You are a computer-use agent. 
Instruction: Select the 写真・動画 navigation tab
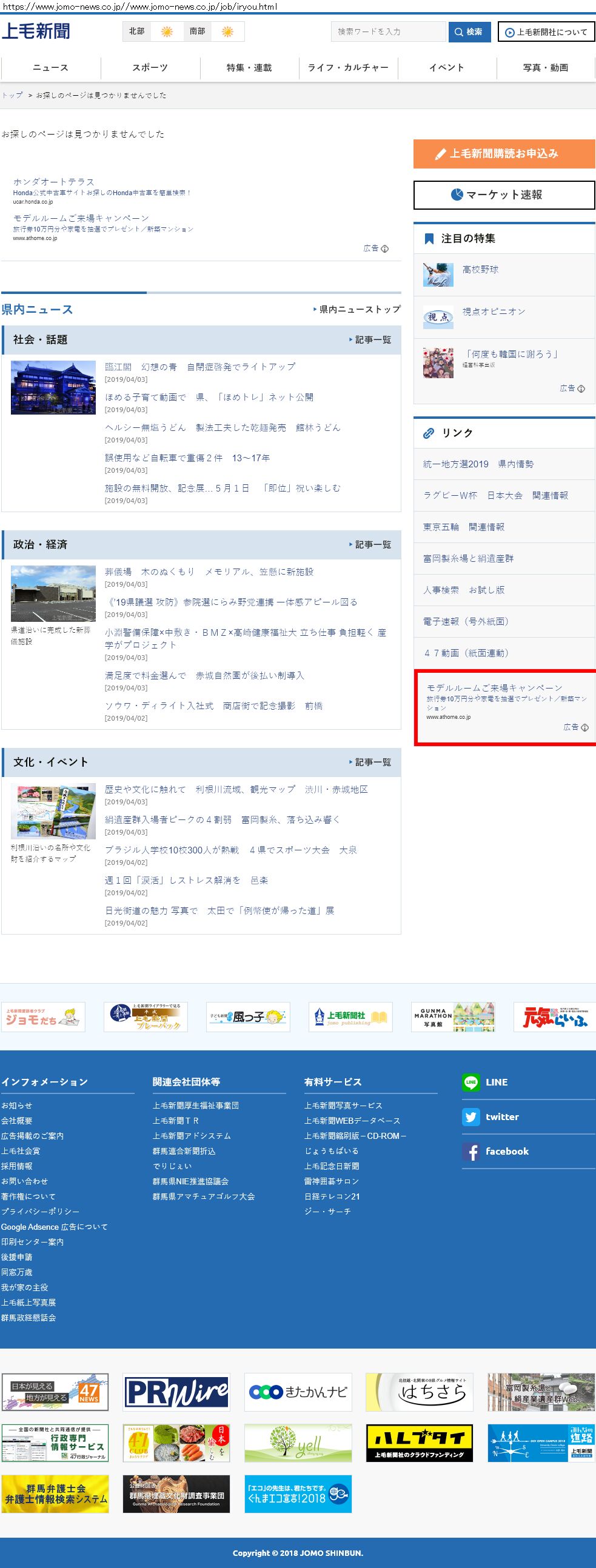pyautogui.click(x=546, y=67)
